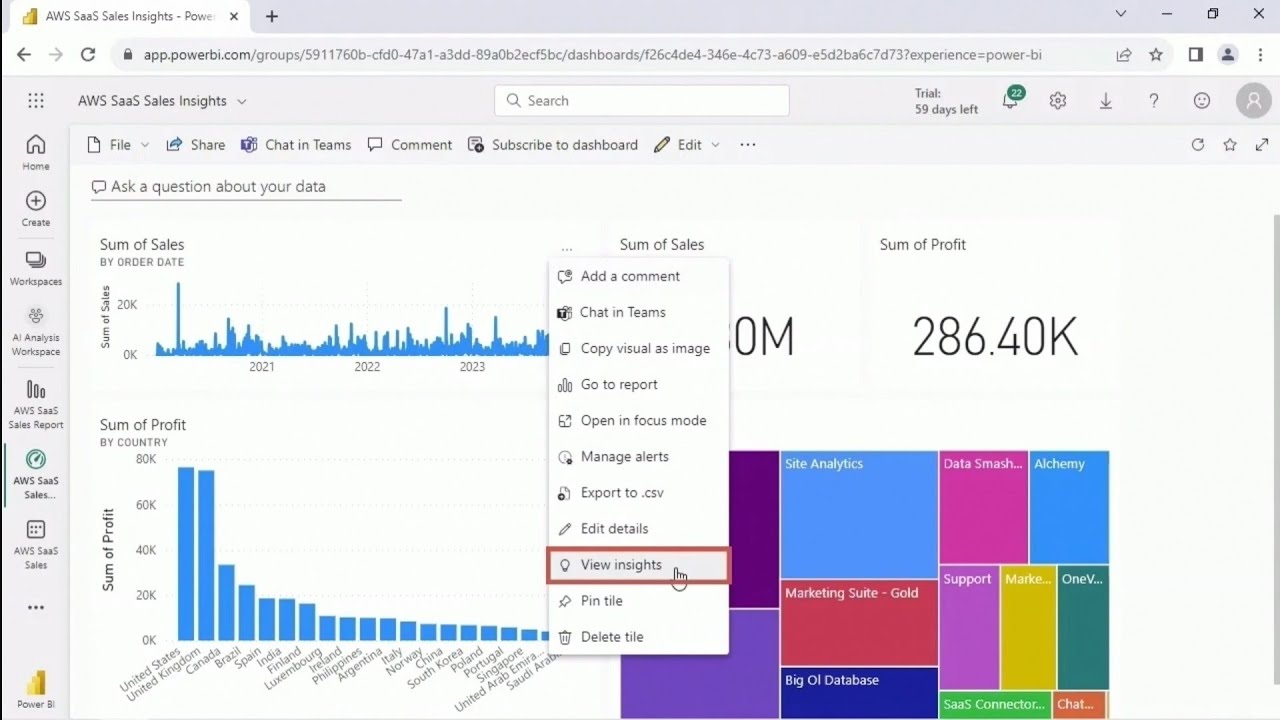Open the notifications bell icon
Screen dimensions: 1280x720
click(x=1011, y=100)
